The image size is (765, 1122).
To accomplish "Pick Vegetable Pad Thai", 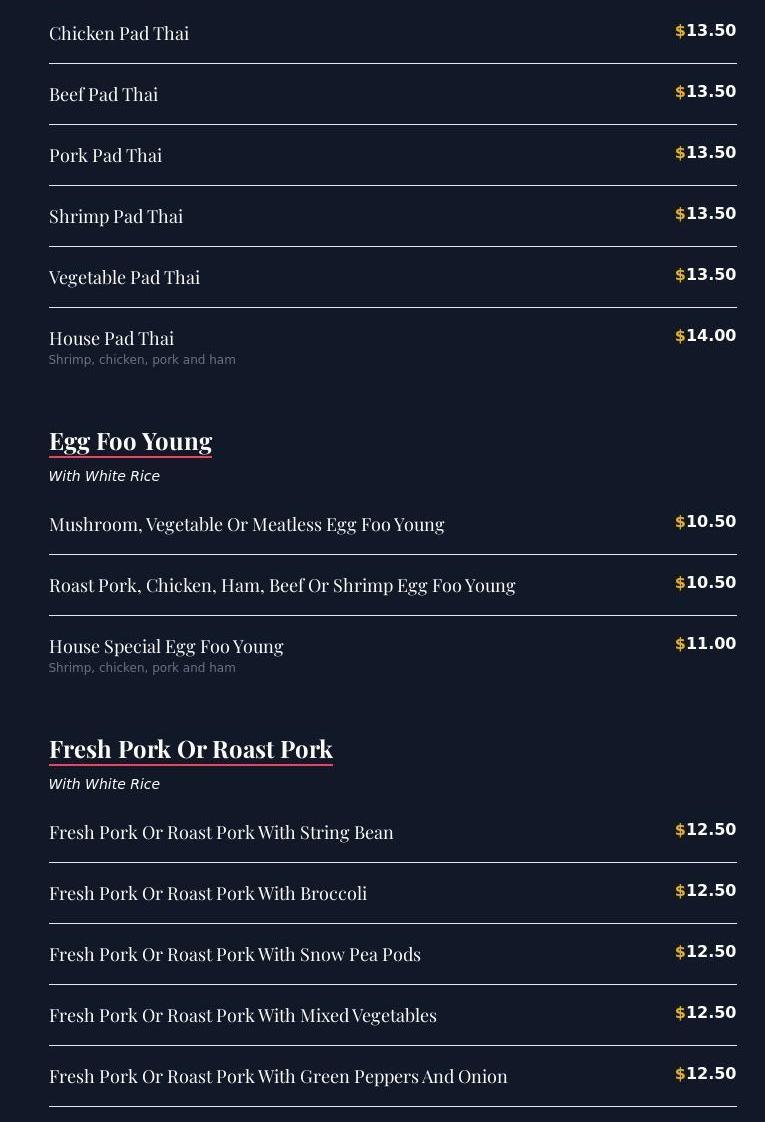I will (125, 277).
